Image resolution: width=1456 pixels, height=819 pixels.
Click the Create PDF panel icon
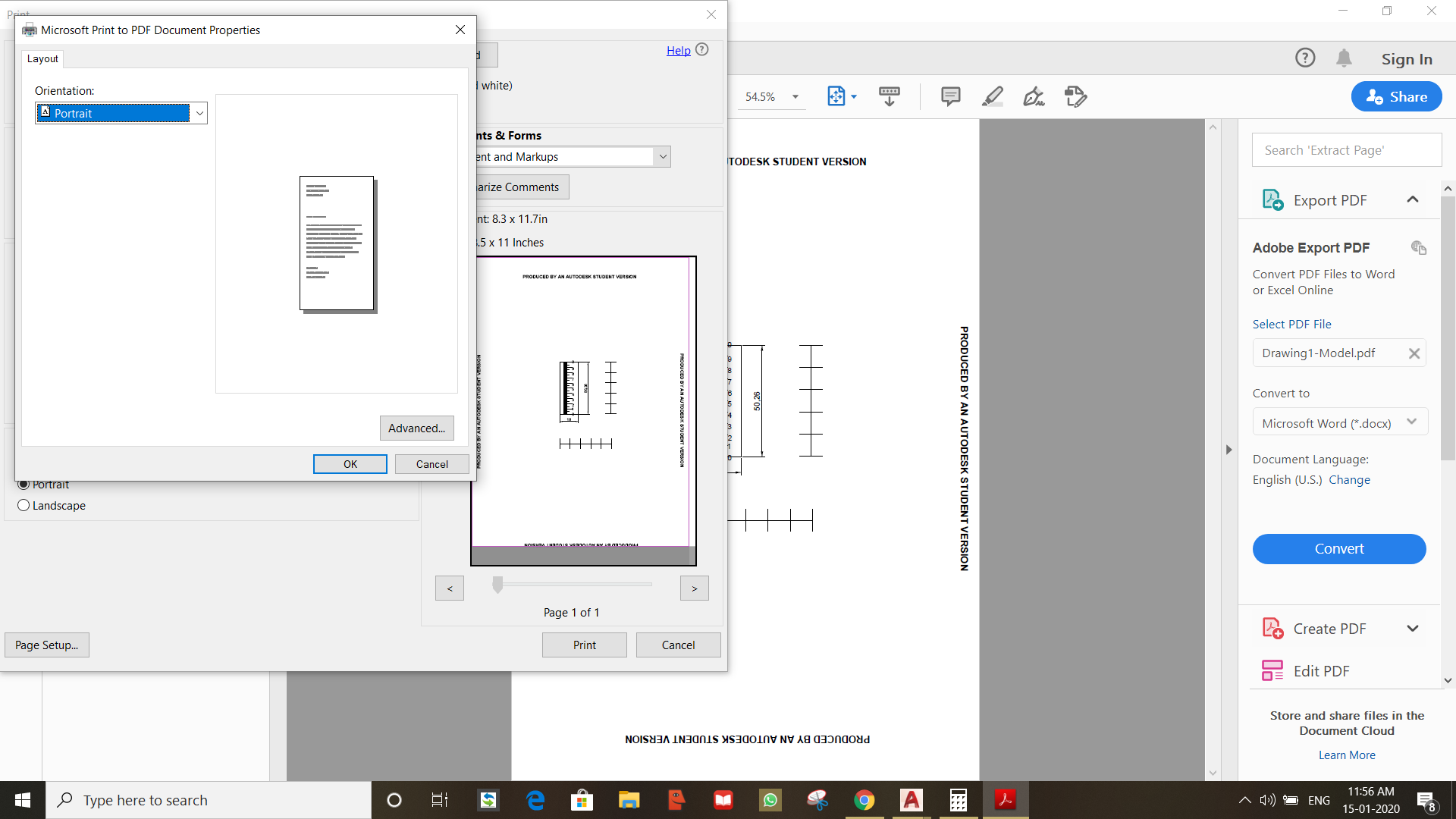[x=1273, y=627]
